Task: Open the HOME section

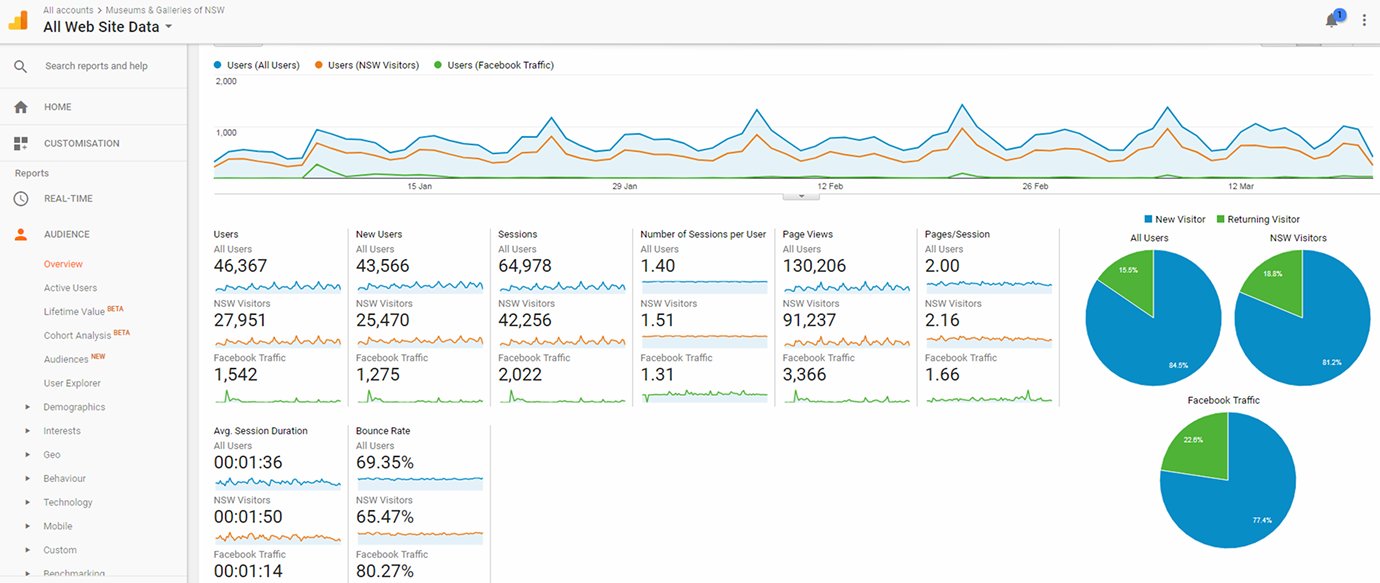Action: (58, 107)
